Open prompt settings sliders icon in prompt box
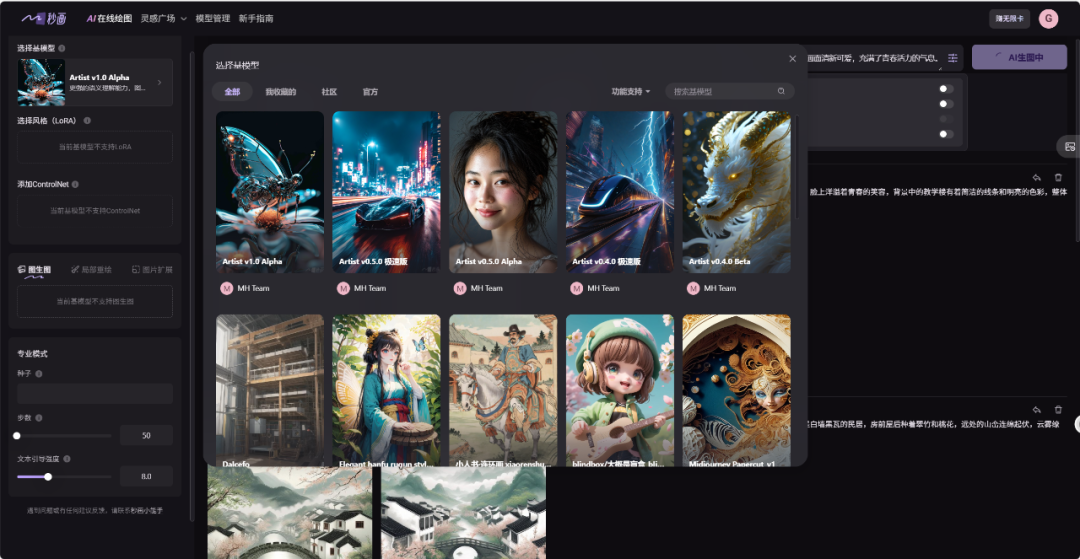Image resolution: width=1080 pixels, height=559 pixels. [x=953, y=58]
